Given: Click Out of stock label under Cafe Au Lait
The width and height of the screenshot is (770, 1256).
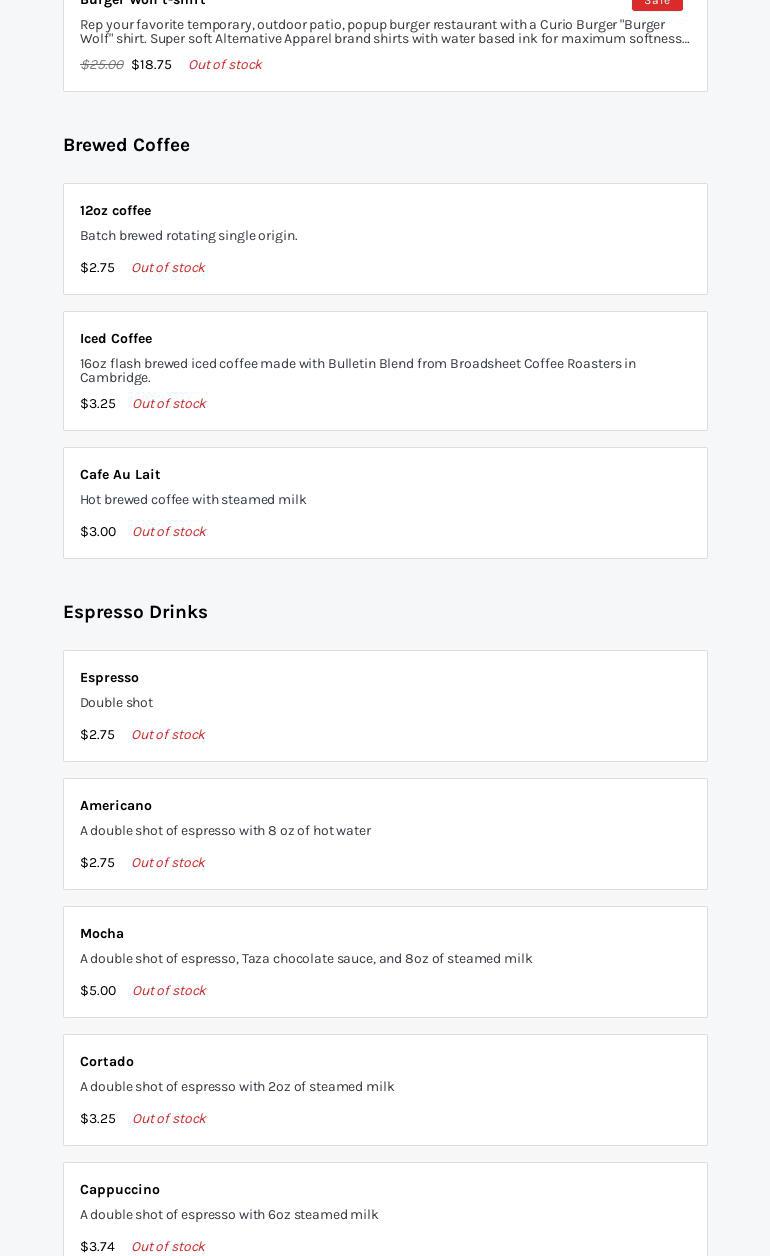Looking at the screenshot, I should 169,532.
